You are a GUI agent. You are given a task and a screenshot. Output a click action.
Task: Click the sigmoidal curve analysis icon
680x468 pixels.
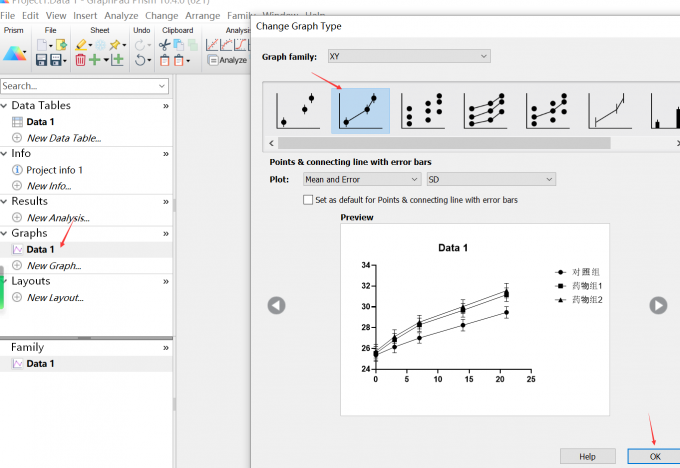coord(240,45)
